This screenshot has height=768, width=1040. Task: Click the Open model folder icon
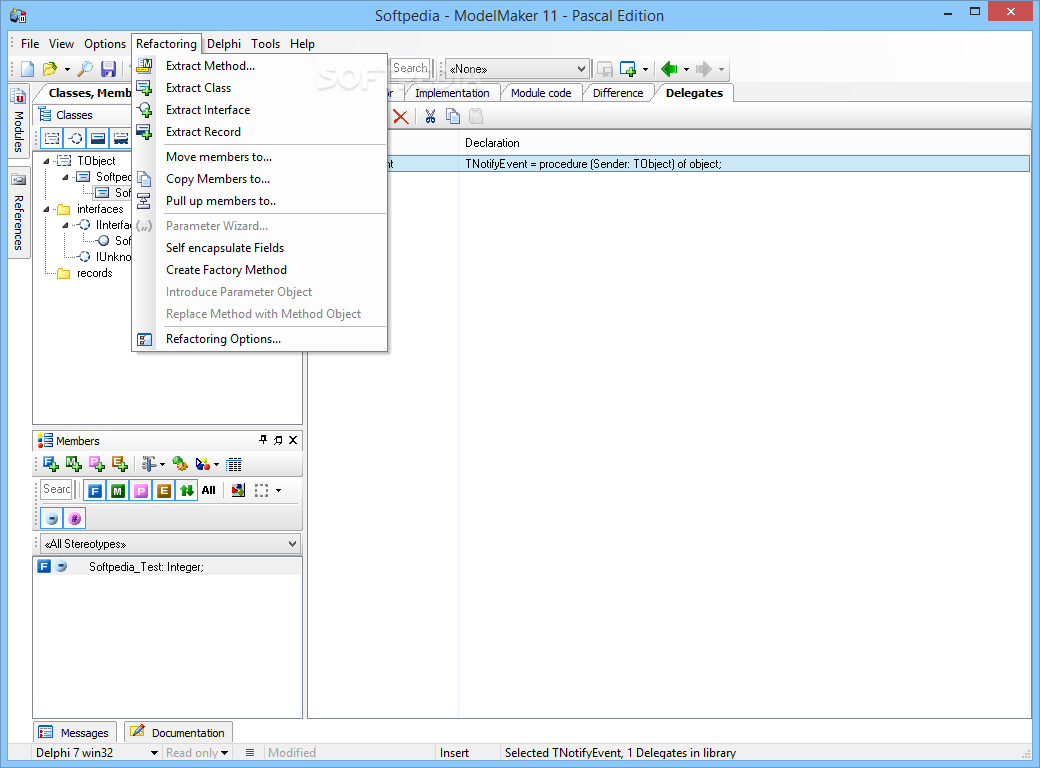click(x=50, y=68)
